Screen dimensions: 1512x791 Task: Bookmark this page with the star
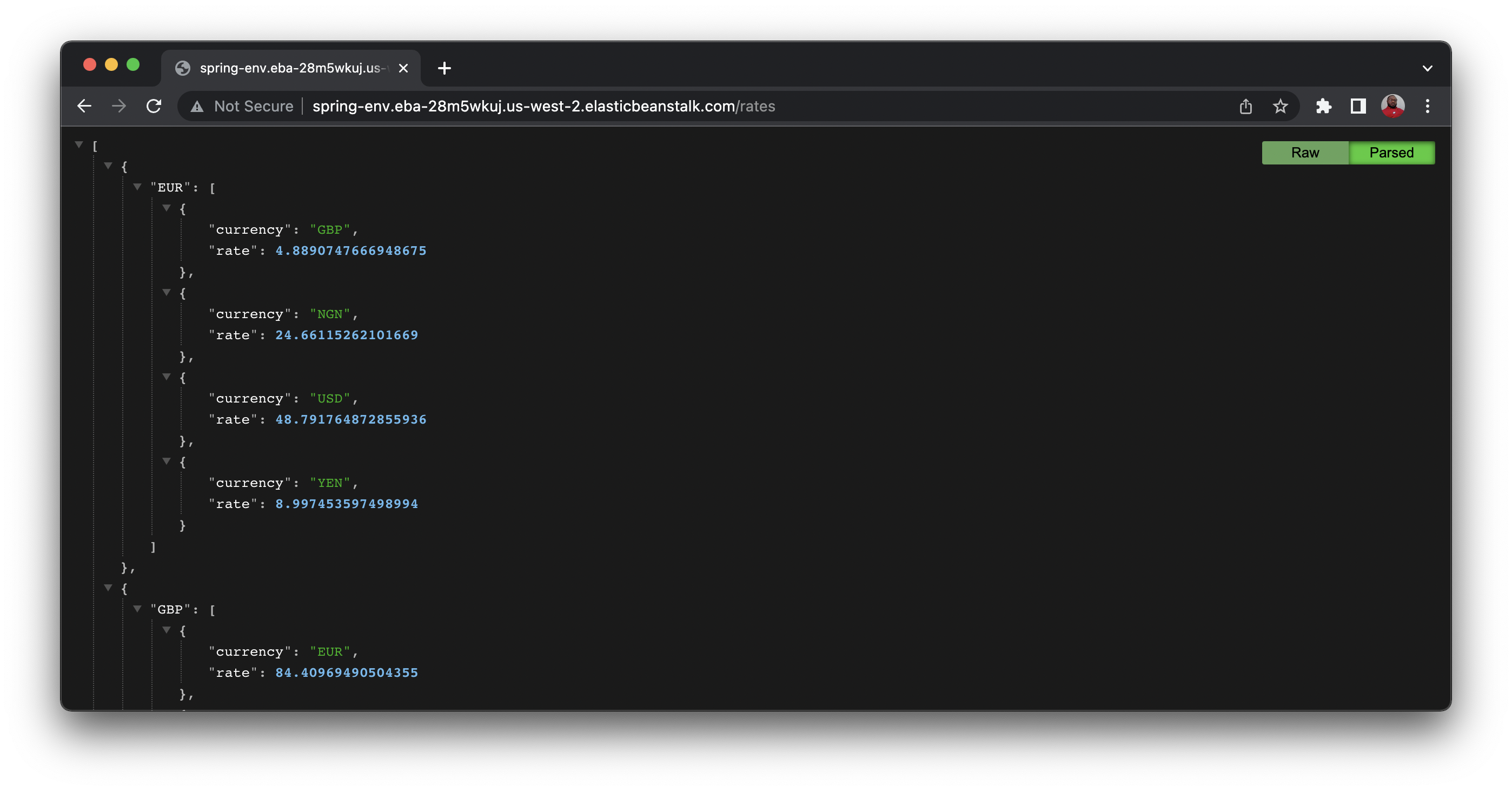click(x=1280, y=106)
